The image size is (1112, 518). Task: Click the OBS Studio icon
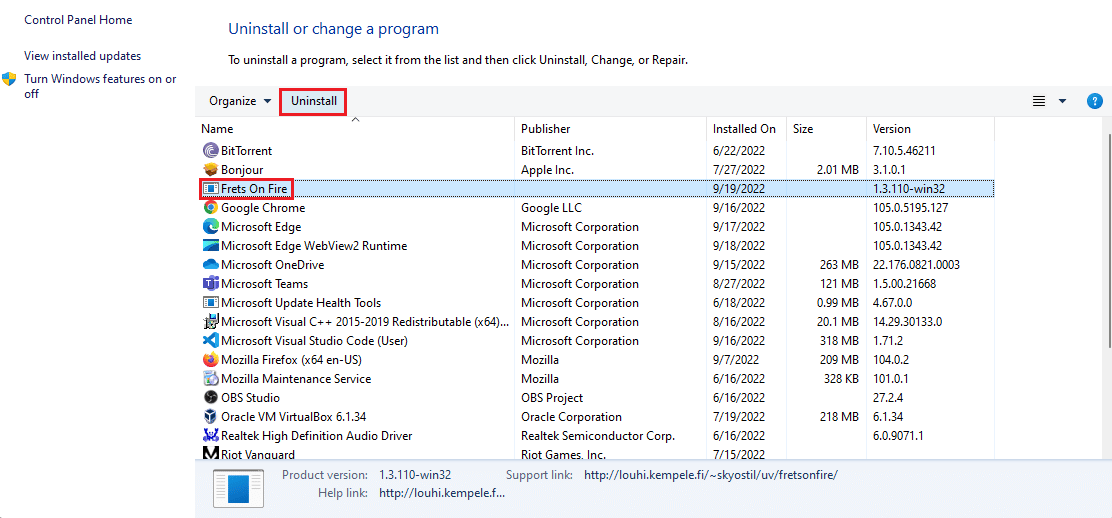[210, 397]
